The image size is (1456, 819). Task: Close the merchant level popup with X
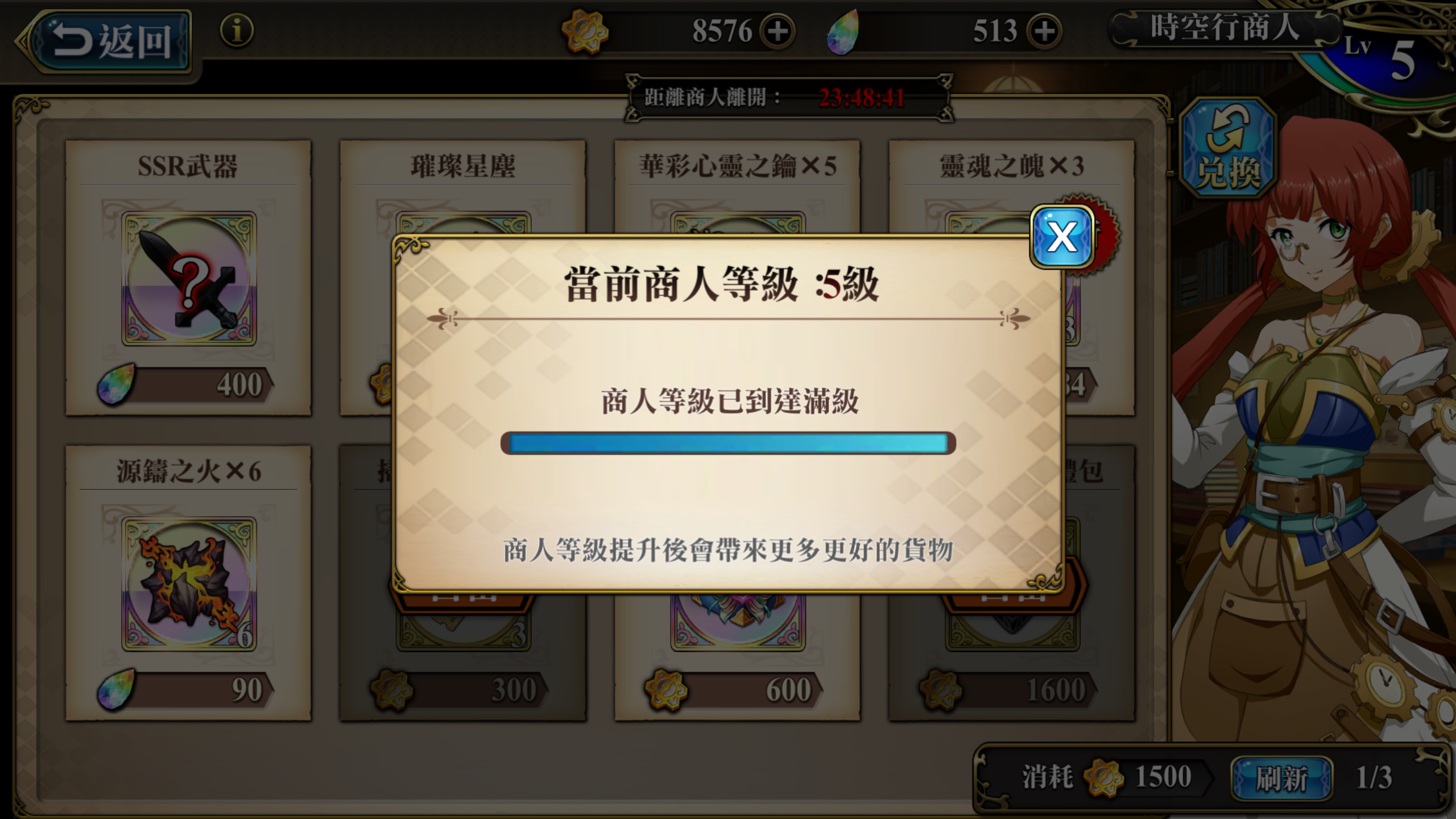[x=1062, y=235]
